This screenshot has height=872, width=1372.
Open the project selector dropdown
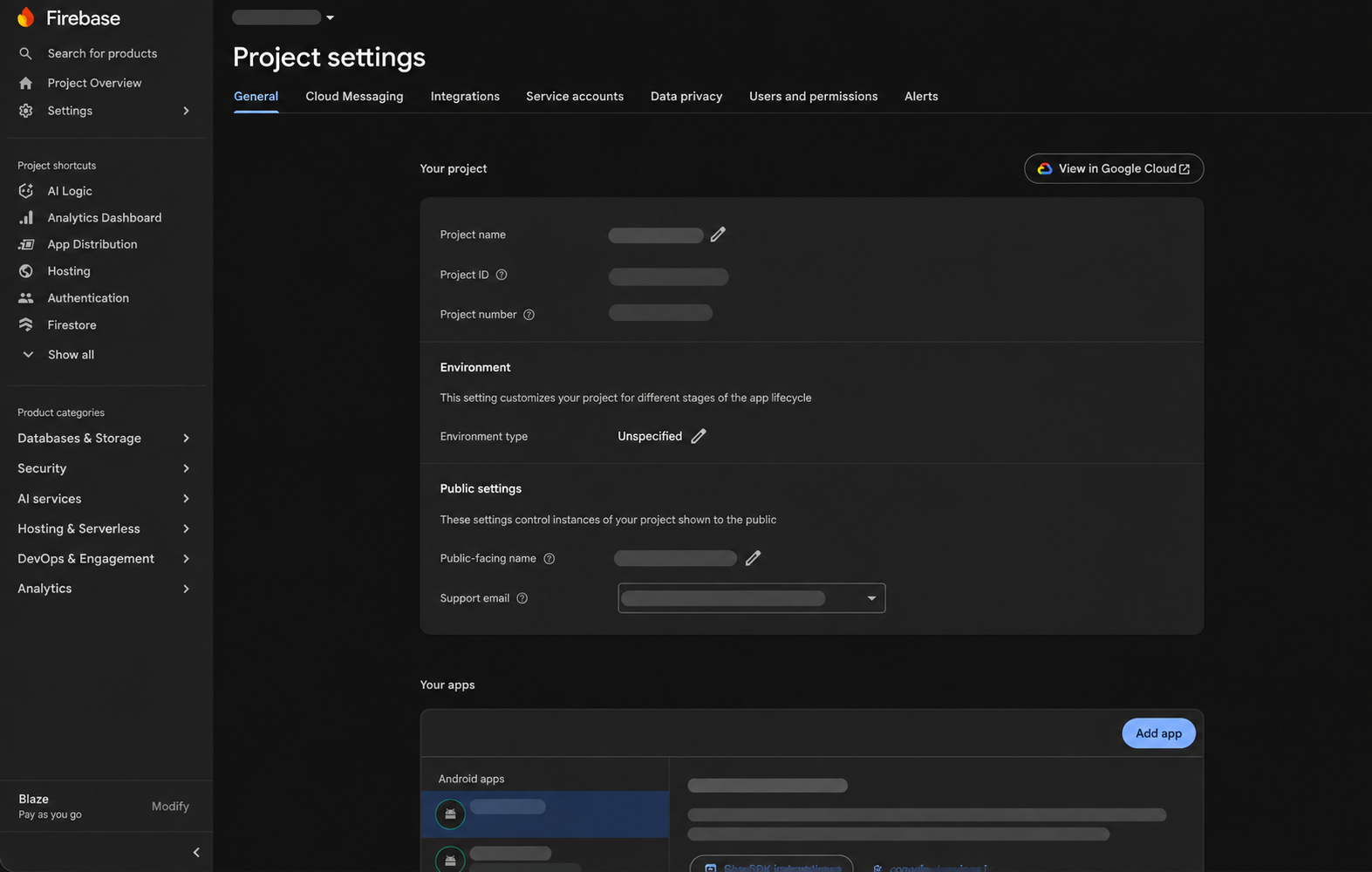pos(283,17)
